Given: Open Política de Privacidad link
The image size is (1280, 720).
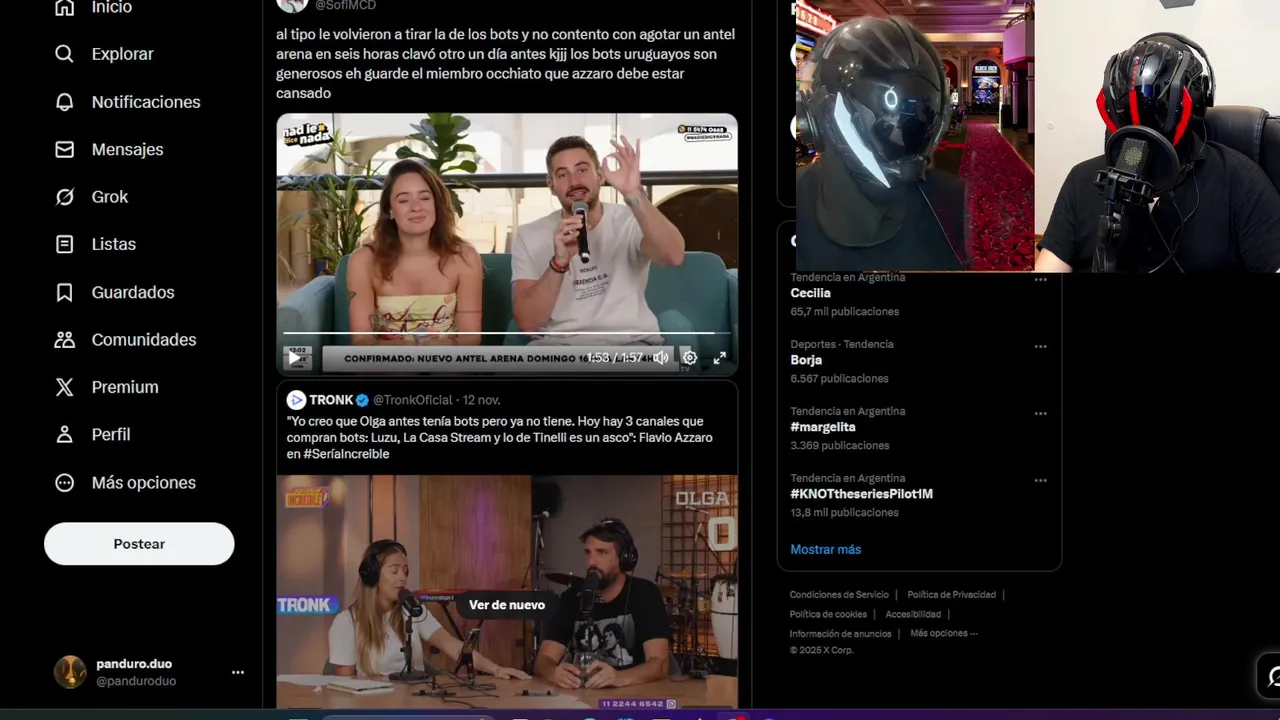Looking at the screenshot, I should pos(951,595).
